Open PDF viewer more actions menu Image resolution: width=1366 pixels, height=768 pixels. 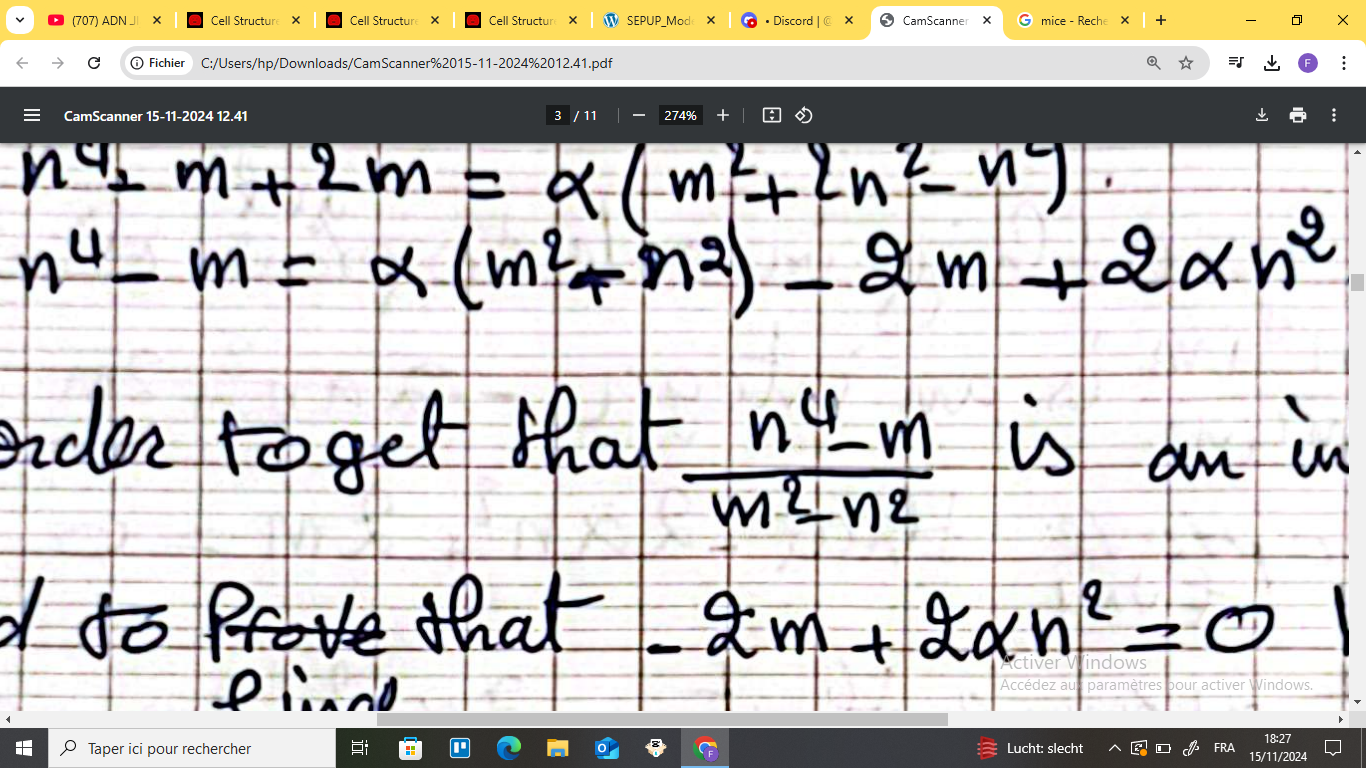[x=1334, y=115]
